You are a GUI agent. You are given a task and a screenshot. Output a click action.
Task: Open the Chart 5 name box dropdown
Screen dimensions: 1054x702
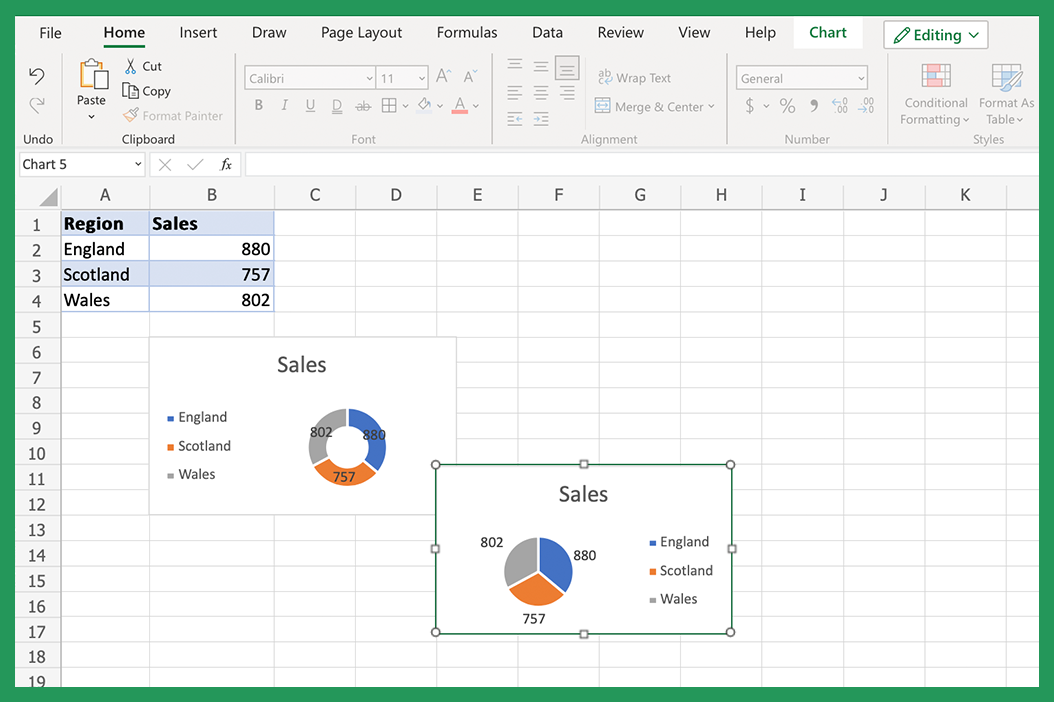(138, 163)
